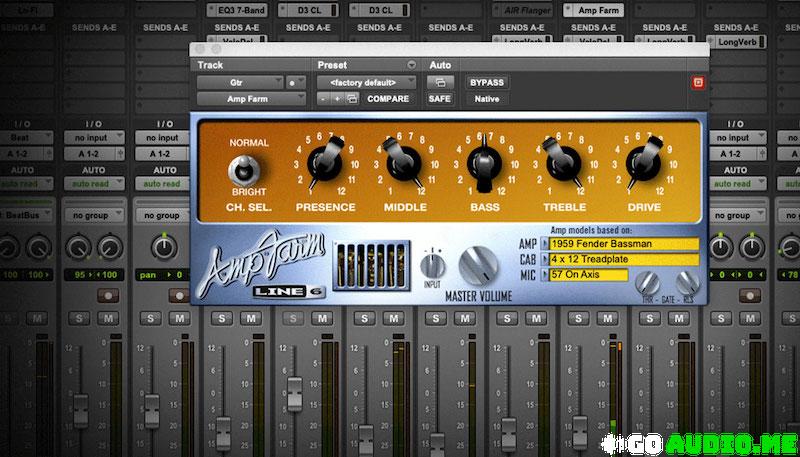Open plug-in settings select icon beside plus
This screenshot has width=800, height=457.
point(352,99)
